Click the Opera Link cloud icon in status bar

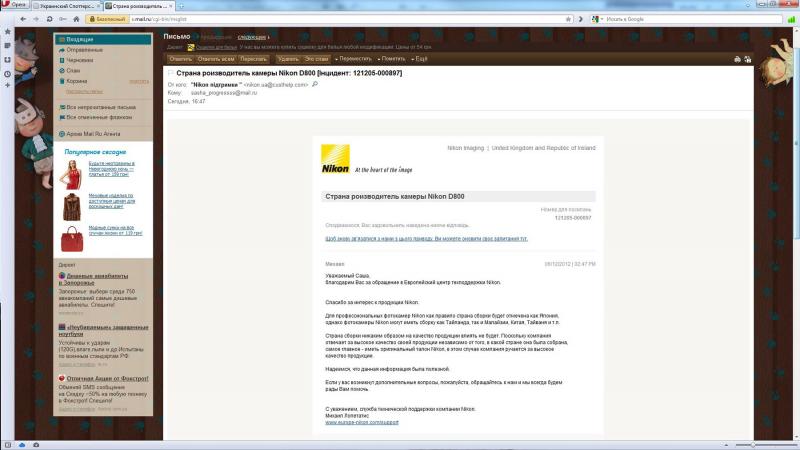click(22, 445)
